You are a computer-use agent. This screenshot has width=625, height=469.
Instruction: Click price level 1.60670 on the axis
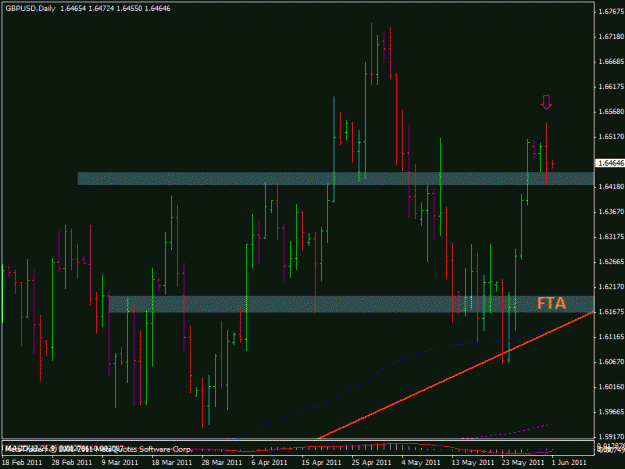pos(611,362)
